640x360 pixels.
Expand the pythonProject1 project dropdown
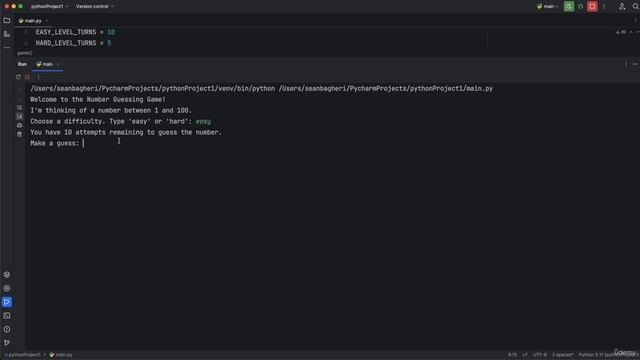click(x=49, y=6)
